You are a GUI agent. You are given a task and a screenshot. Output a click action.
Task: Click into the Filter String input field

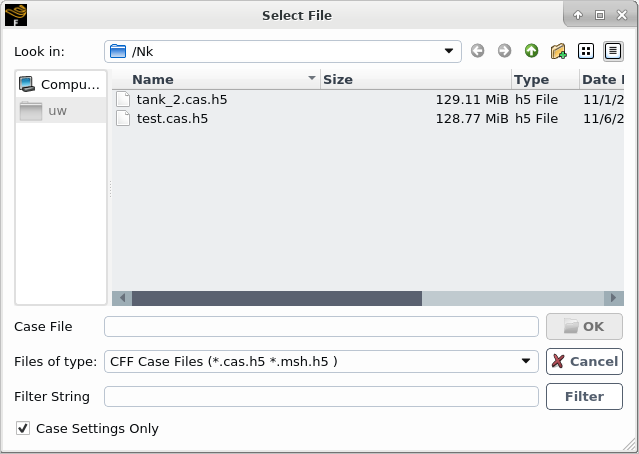click(x=321, y=396)
